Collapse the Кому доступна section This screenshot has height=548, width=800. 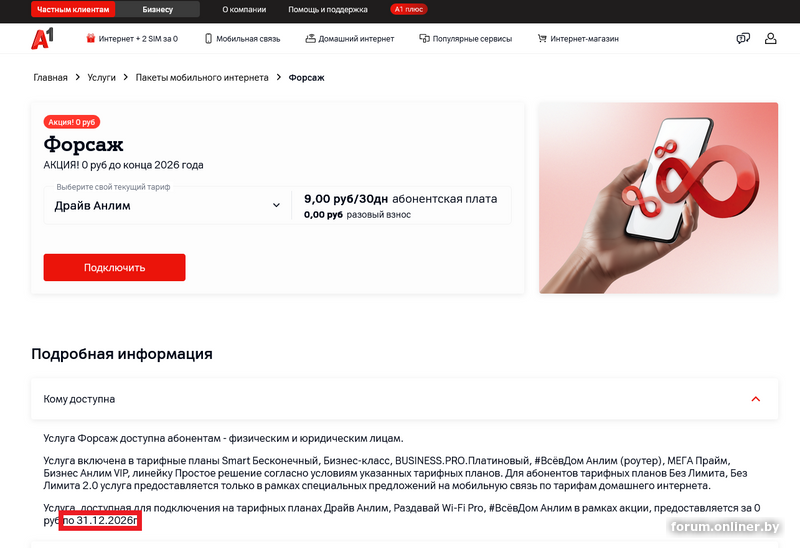coord(756,399)
